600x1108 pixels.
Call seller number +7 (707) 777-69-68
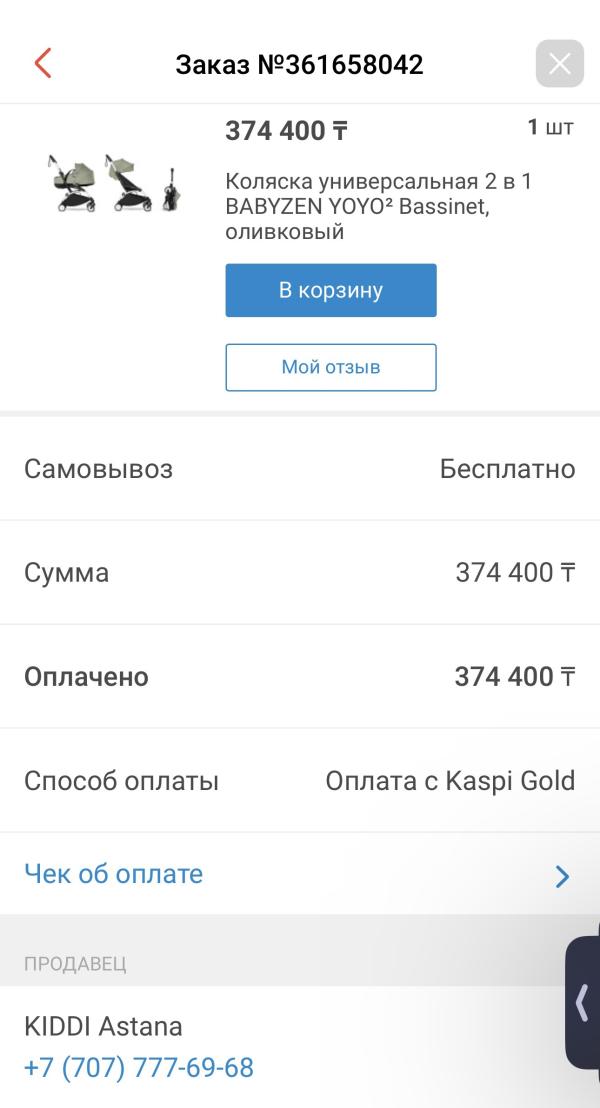[139, 1067]
